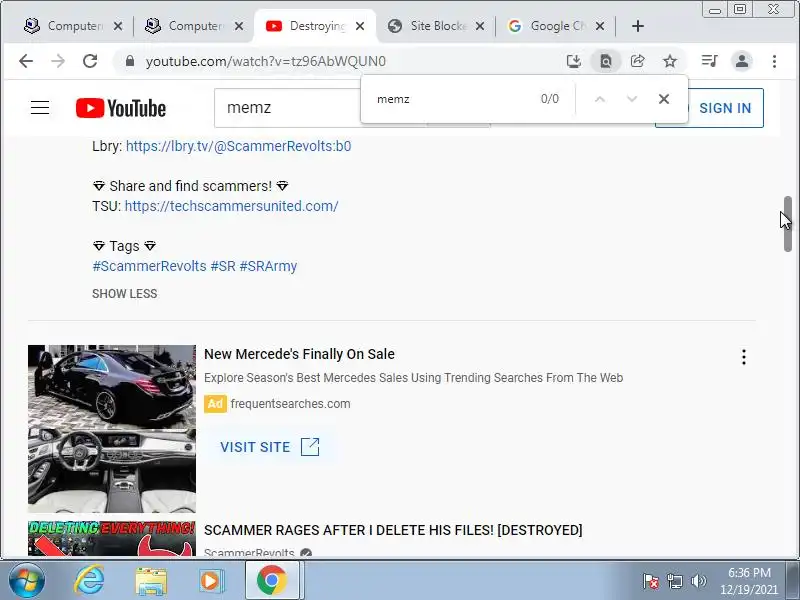800x600 pixels.
Task: Open the YouTube hamburger guide menu
Action: [40, 108]
